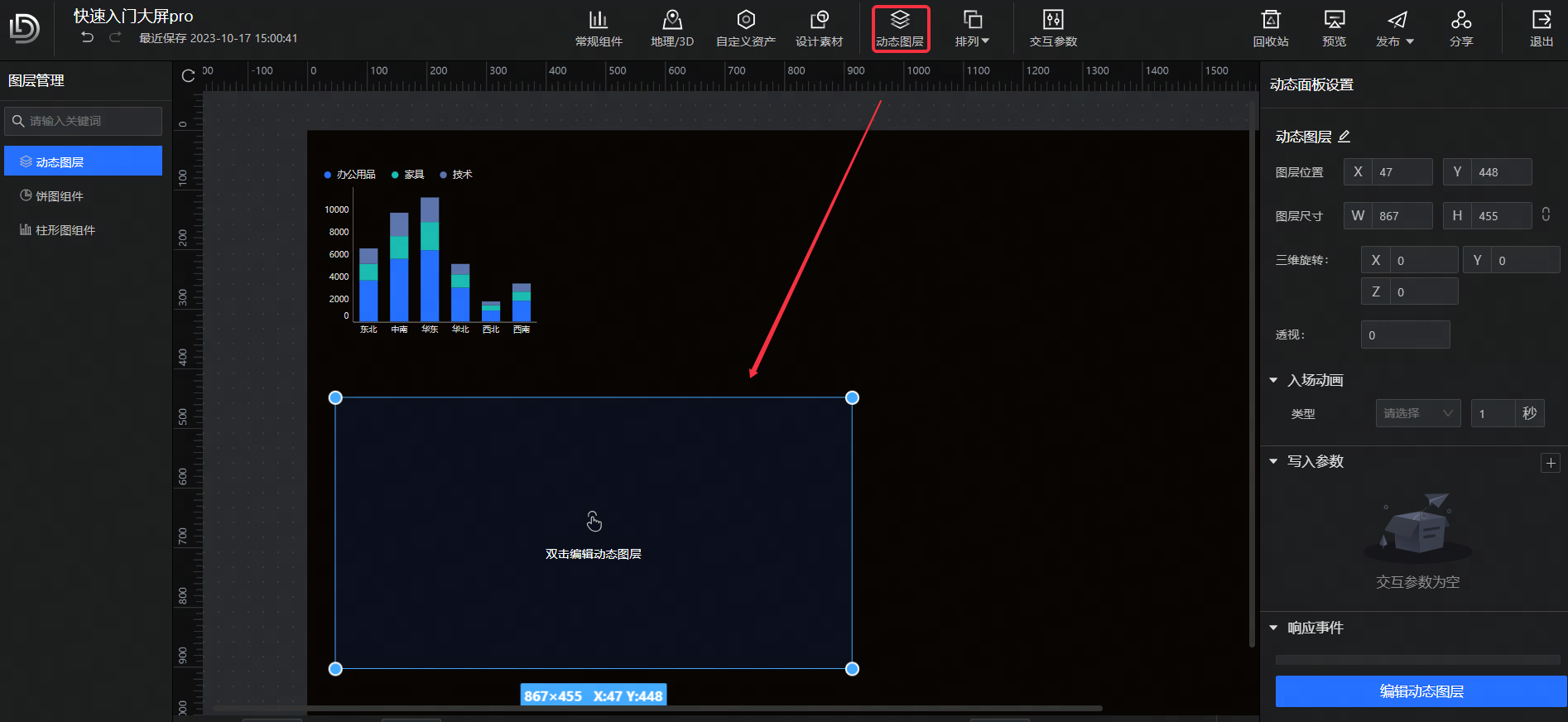
Task: Open 常规组件 components menu
Action: pyautogui.click(x=599, y=29)
